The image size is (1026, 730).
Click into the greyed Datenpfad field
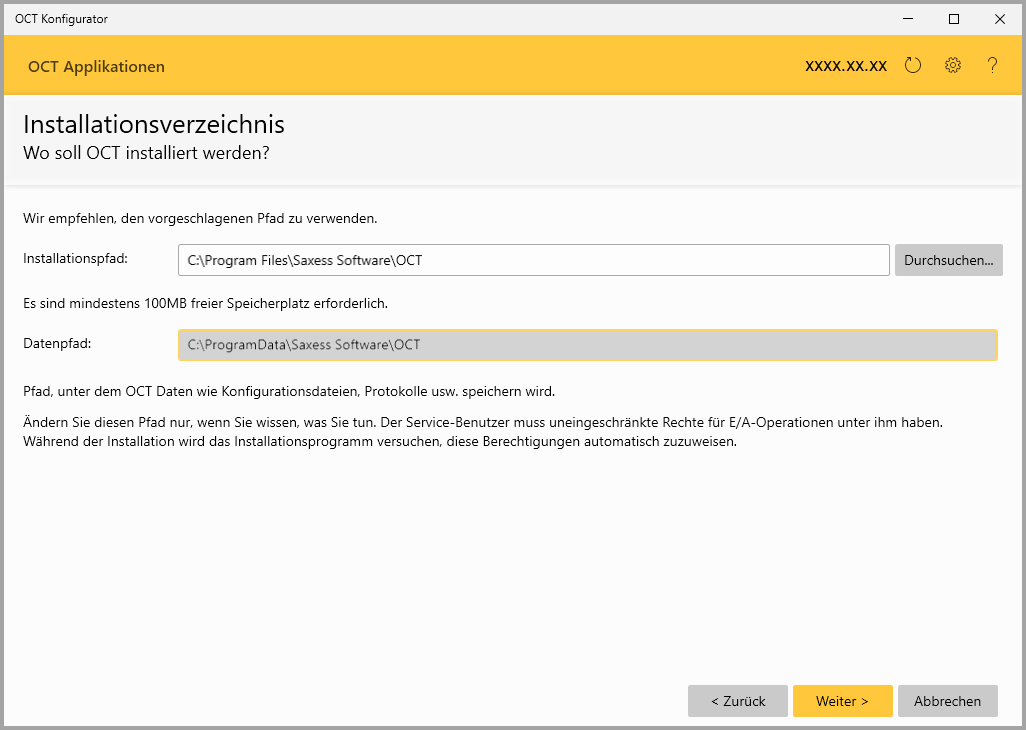(587, 345)
